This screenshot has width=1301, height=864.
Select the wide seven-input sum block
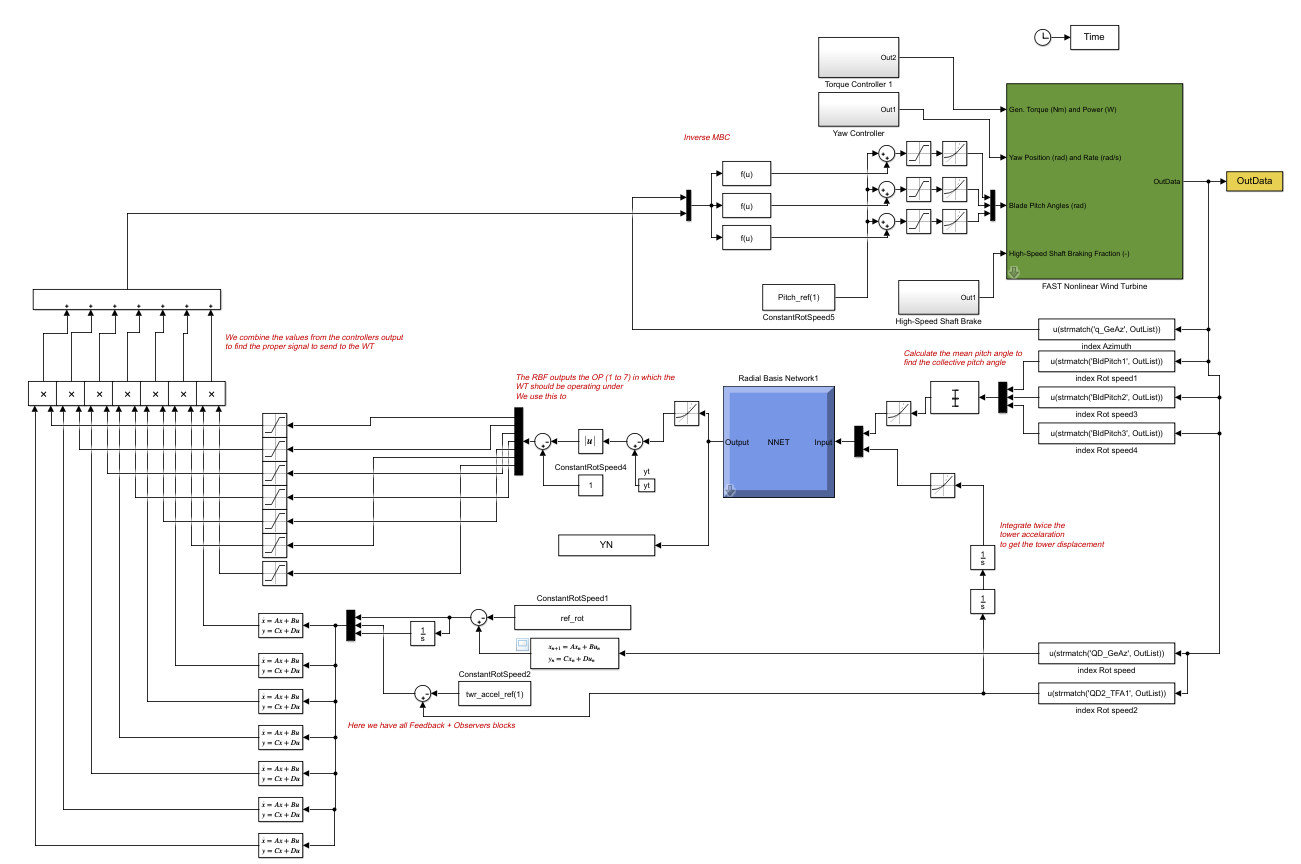tap(127, 299)
